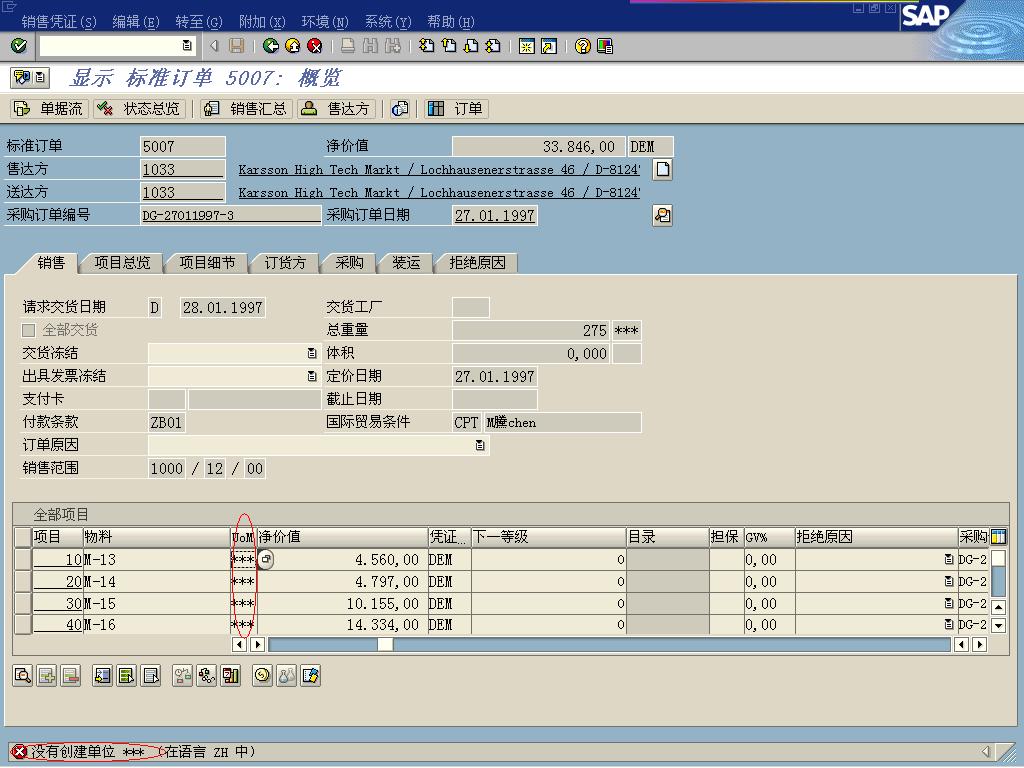
Task: Open the 环境(N) menu
Action: coord(325,21)
